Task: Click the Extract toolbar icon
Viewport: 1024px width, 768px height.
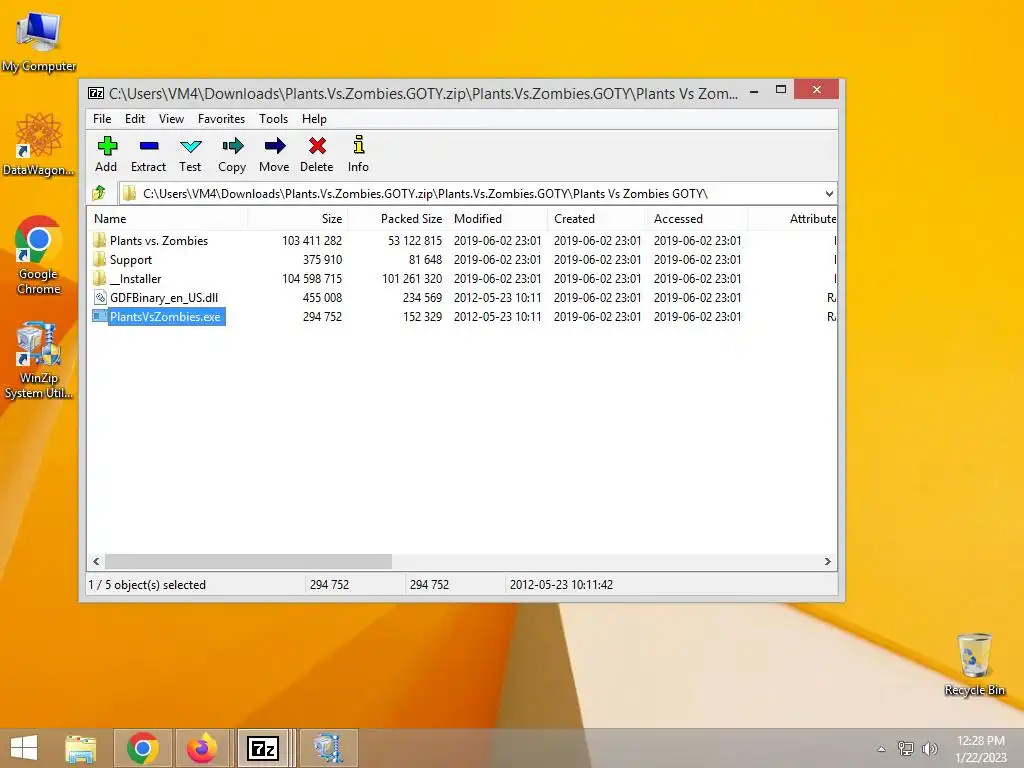Action: pyautogui.click(x=149, y=146)
